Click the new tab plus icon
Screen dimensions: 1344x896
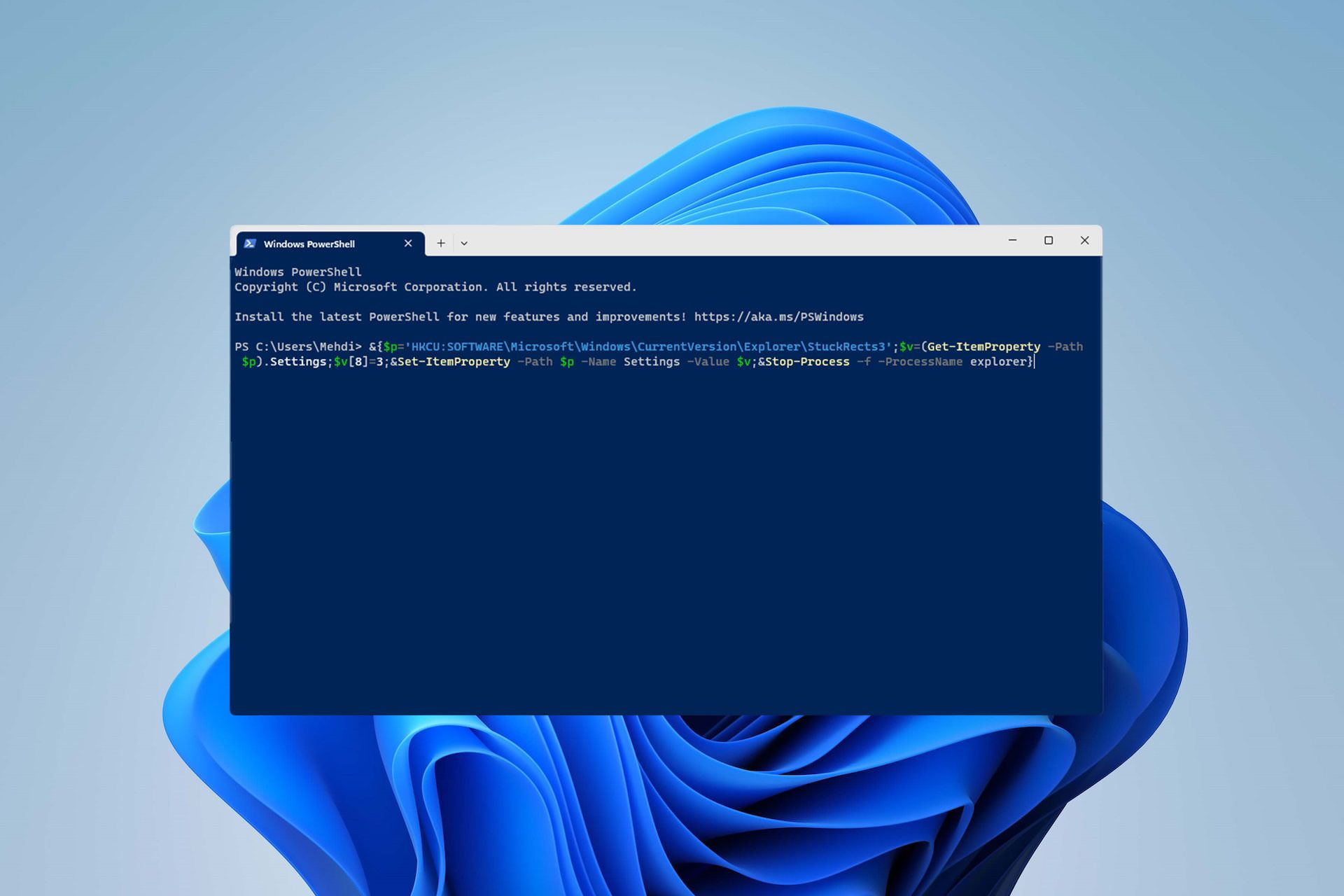440,243
